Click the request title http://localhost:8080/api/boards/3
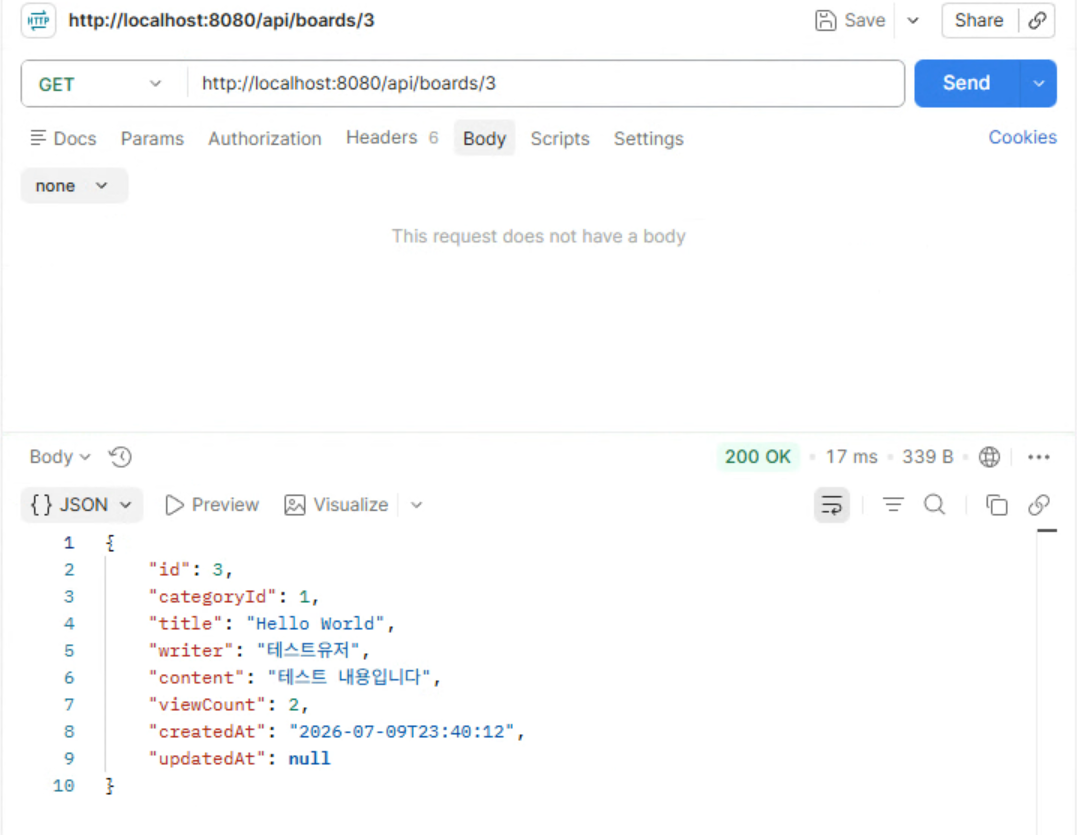The width and height of the screenshot is (1077, 835). [221, 21]
